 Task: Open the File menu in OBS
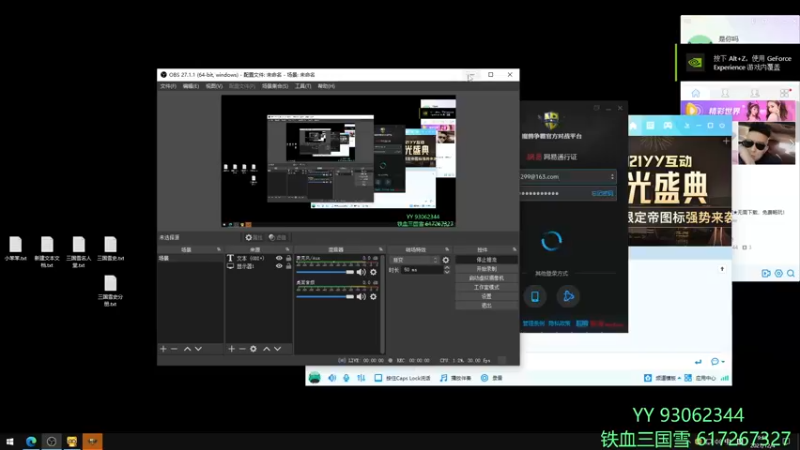(x=168, y=86)
